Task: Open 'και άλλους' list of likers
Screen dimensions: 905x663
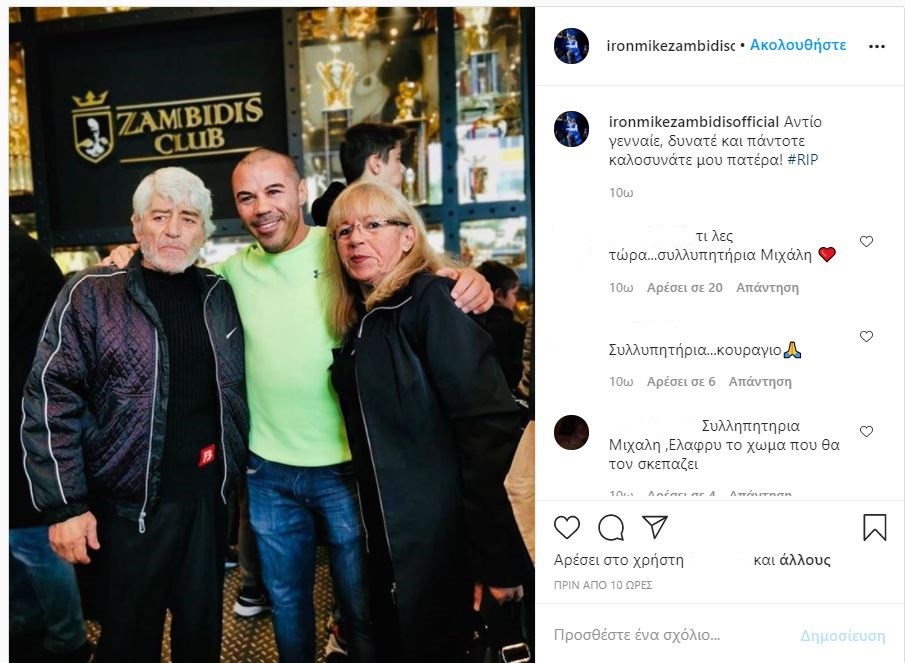Action: pyautogui.click(x=792, y=560)
